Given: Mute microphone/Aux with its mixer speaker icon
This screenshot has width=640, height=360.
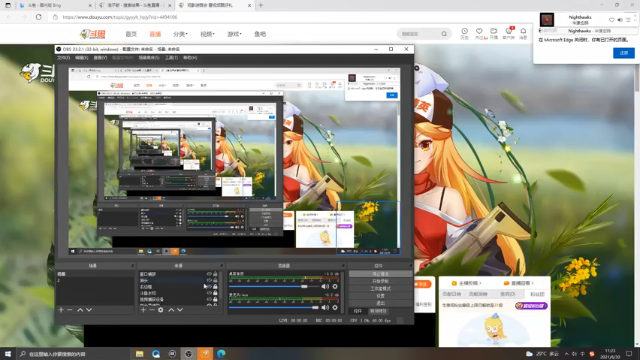Looking at the screenshot, I should coord(325,307).
